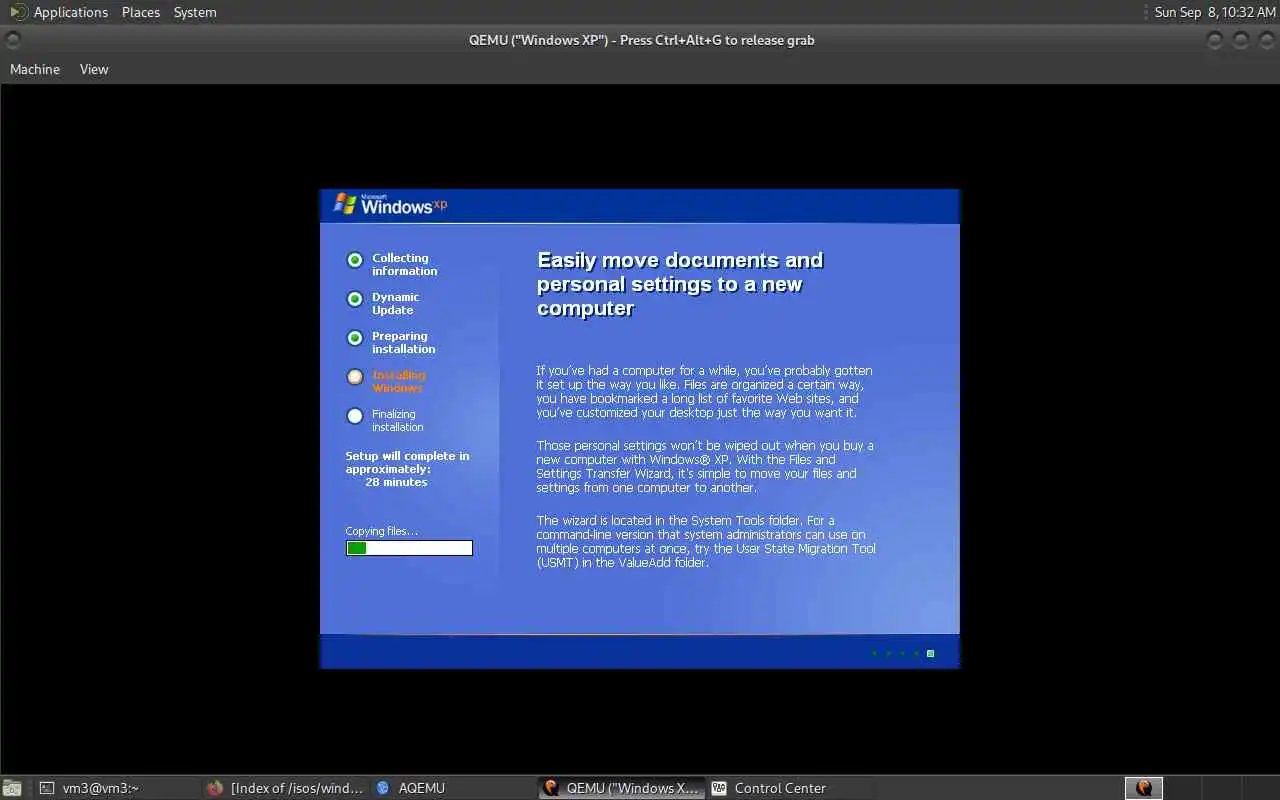Switch to the Index of /isos/wind browser window

coord(286,788)
